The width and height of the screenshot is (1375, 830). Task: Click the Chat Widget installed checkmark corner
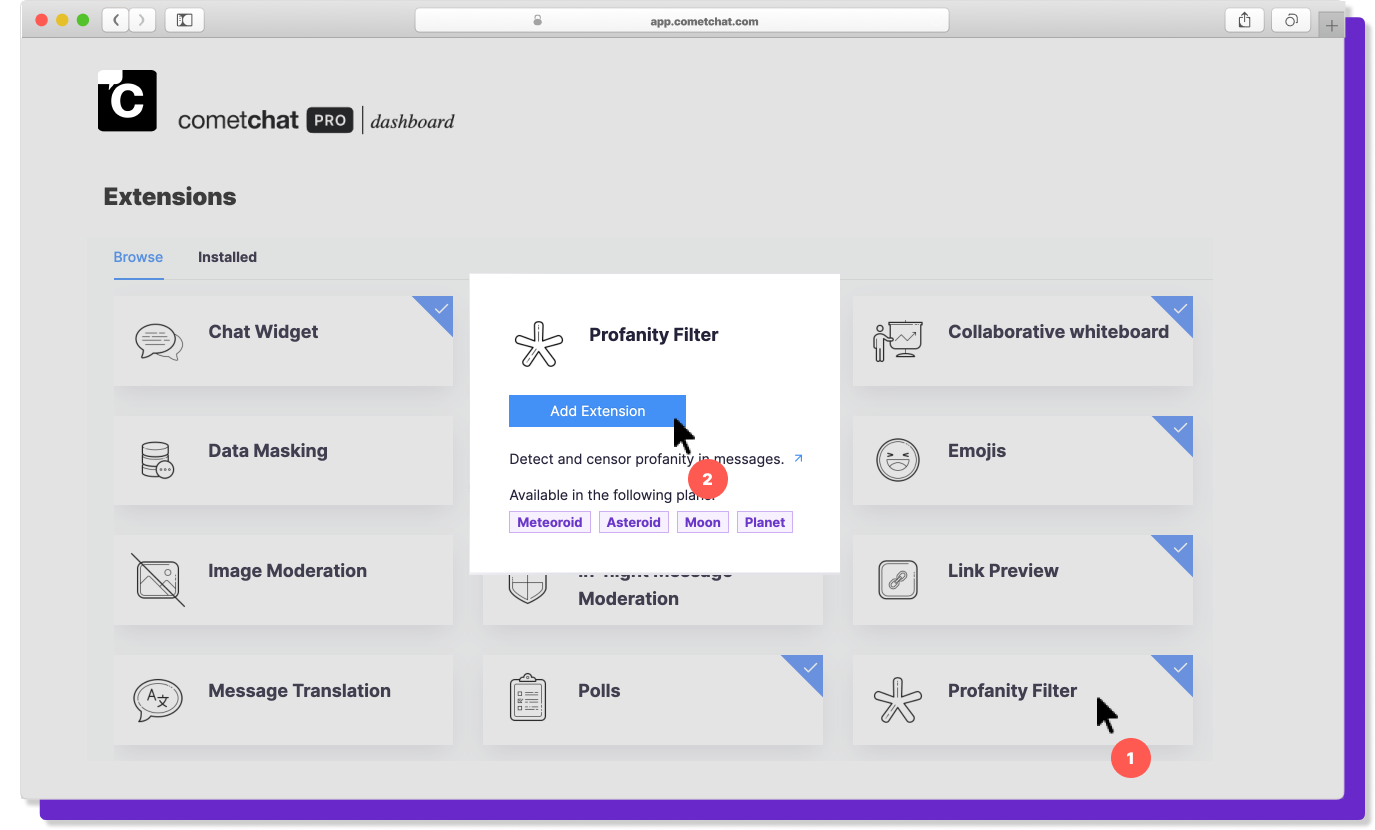pyautogui.click(x=438, y=310)
